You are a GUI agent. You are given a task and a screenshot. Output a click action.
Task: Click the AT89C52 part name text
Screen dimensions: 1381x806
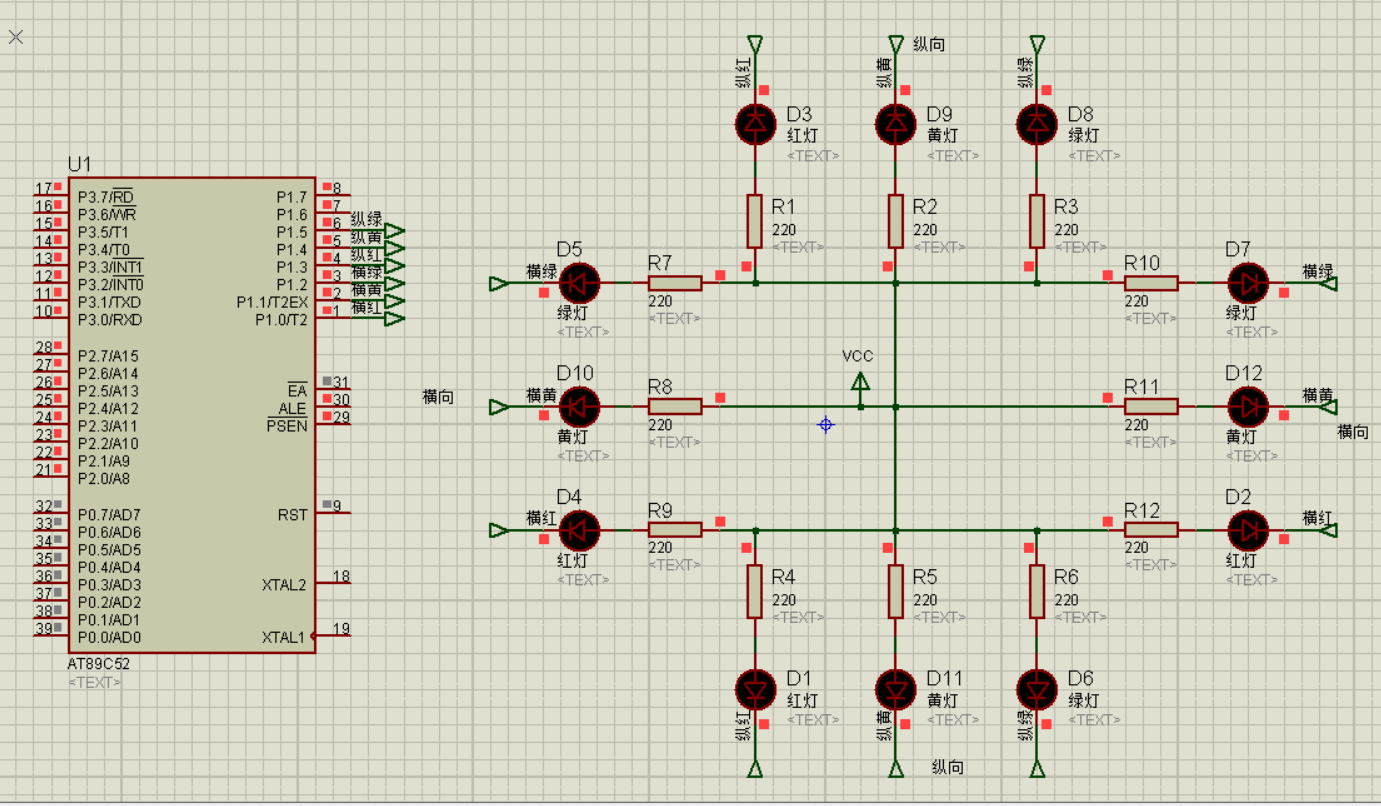[x=99, y=663]
